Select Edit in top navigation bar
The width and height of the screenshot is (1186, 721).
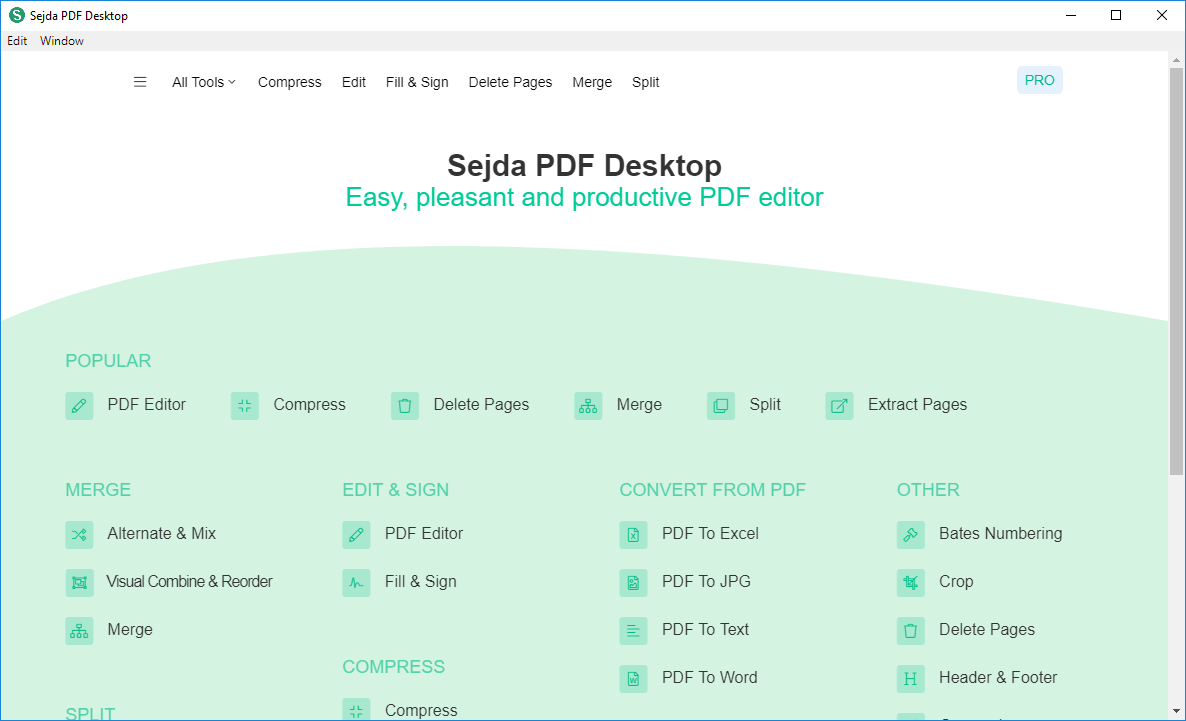(x=353, y=82)
